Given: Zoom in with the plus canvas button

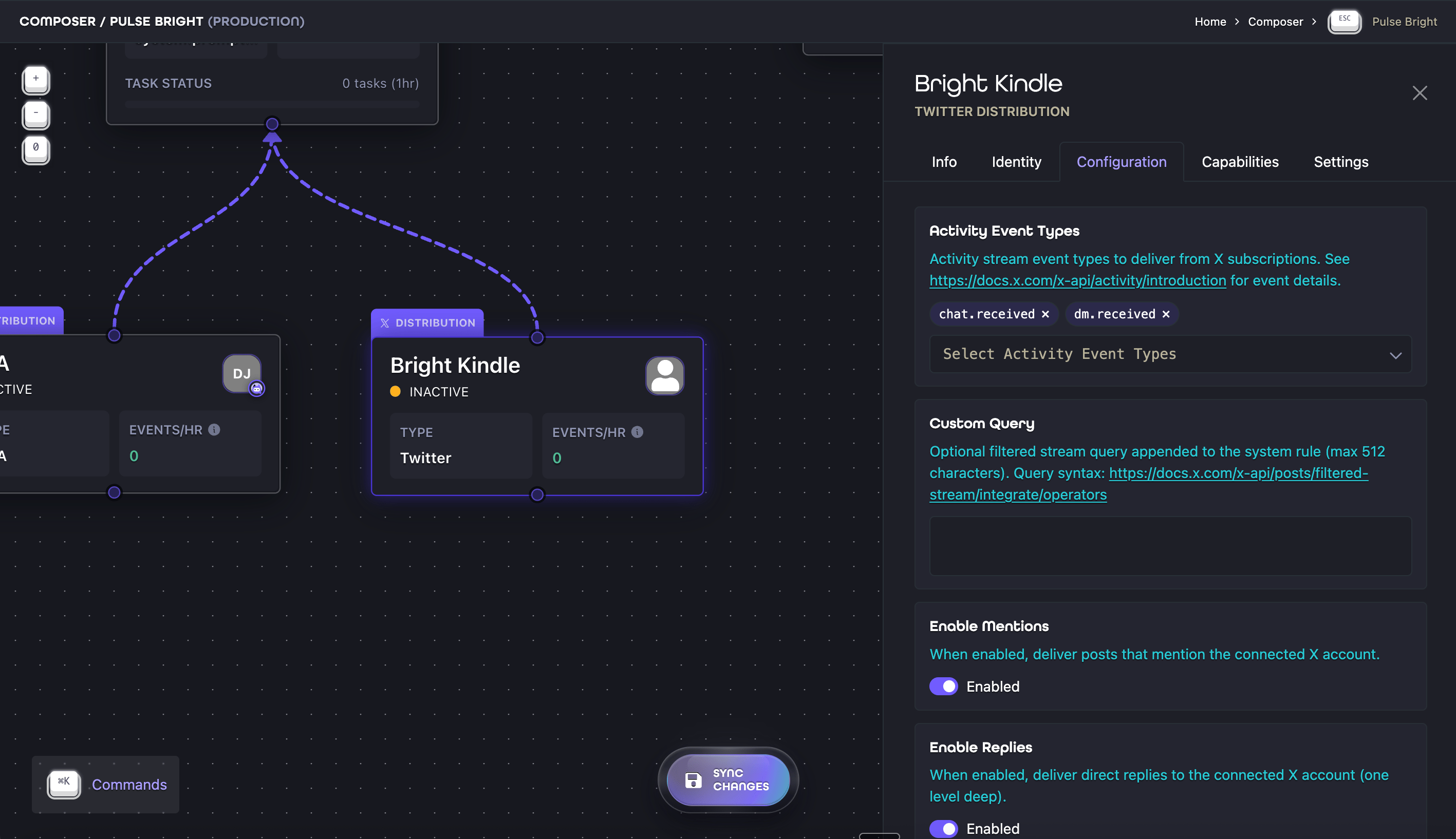Looking at the screenshot, I should coord(36,80).
